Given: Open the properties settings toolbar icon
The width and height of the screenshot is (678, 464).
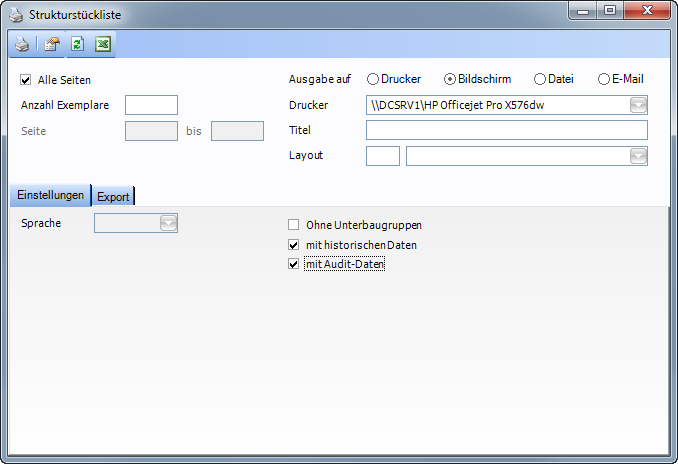Looking at the screenshot, I should (51, 44).
